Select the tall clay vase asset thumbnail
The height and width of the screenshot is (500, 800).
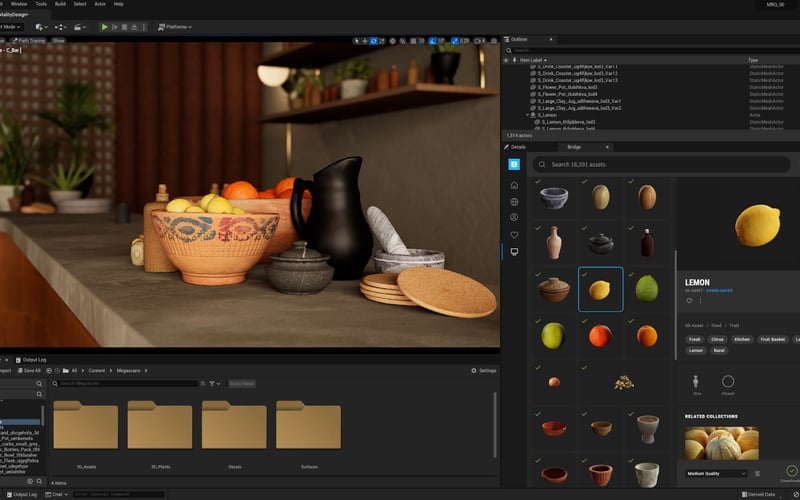[554, 243]
